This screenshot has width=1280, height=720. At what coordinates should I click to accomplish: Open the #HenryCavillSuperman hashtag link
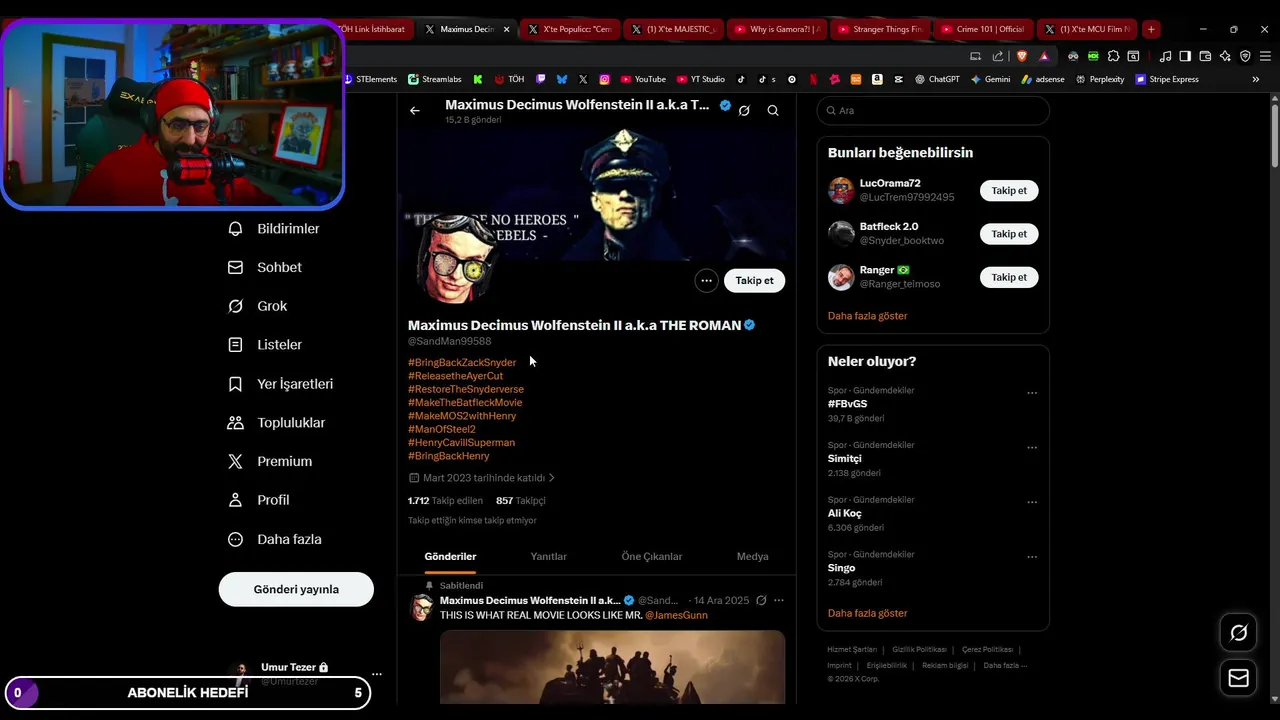(x=461, y=442)
